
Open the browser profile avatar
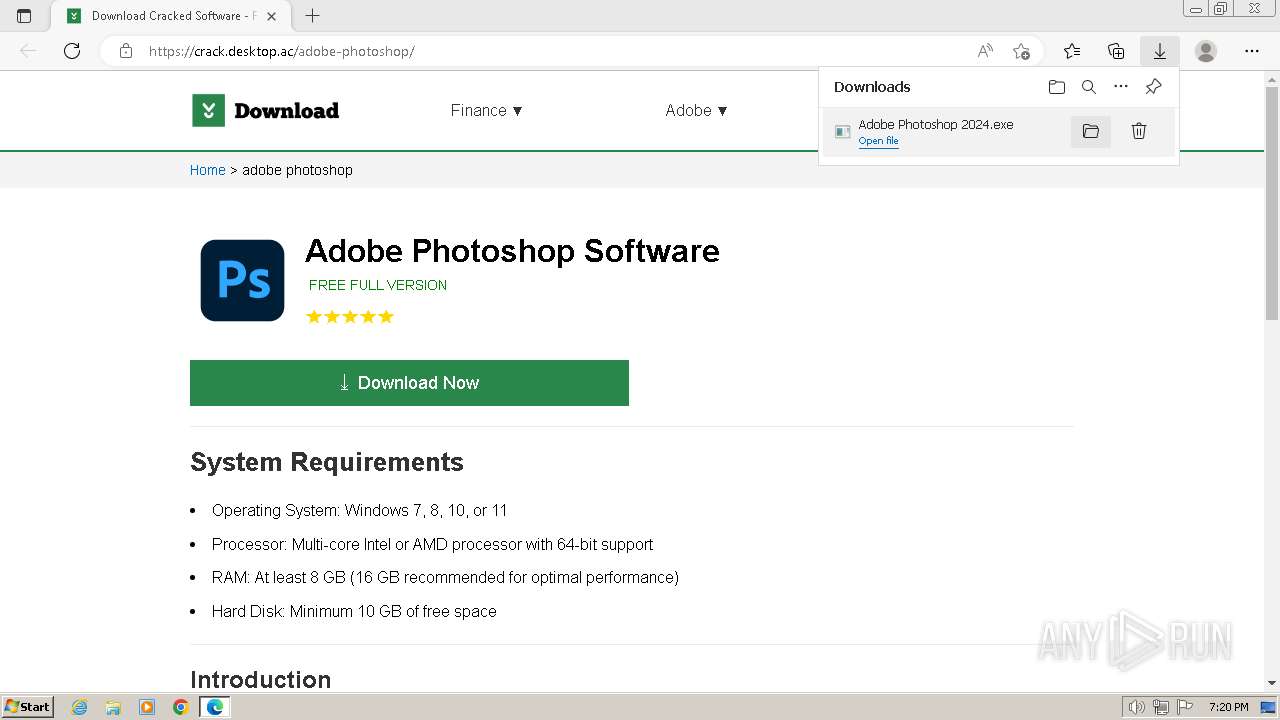pos(1206,51)
